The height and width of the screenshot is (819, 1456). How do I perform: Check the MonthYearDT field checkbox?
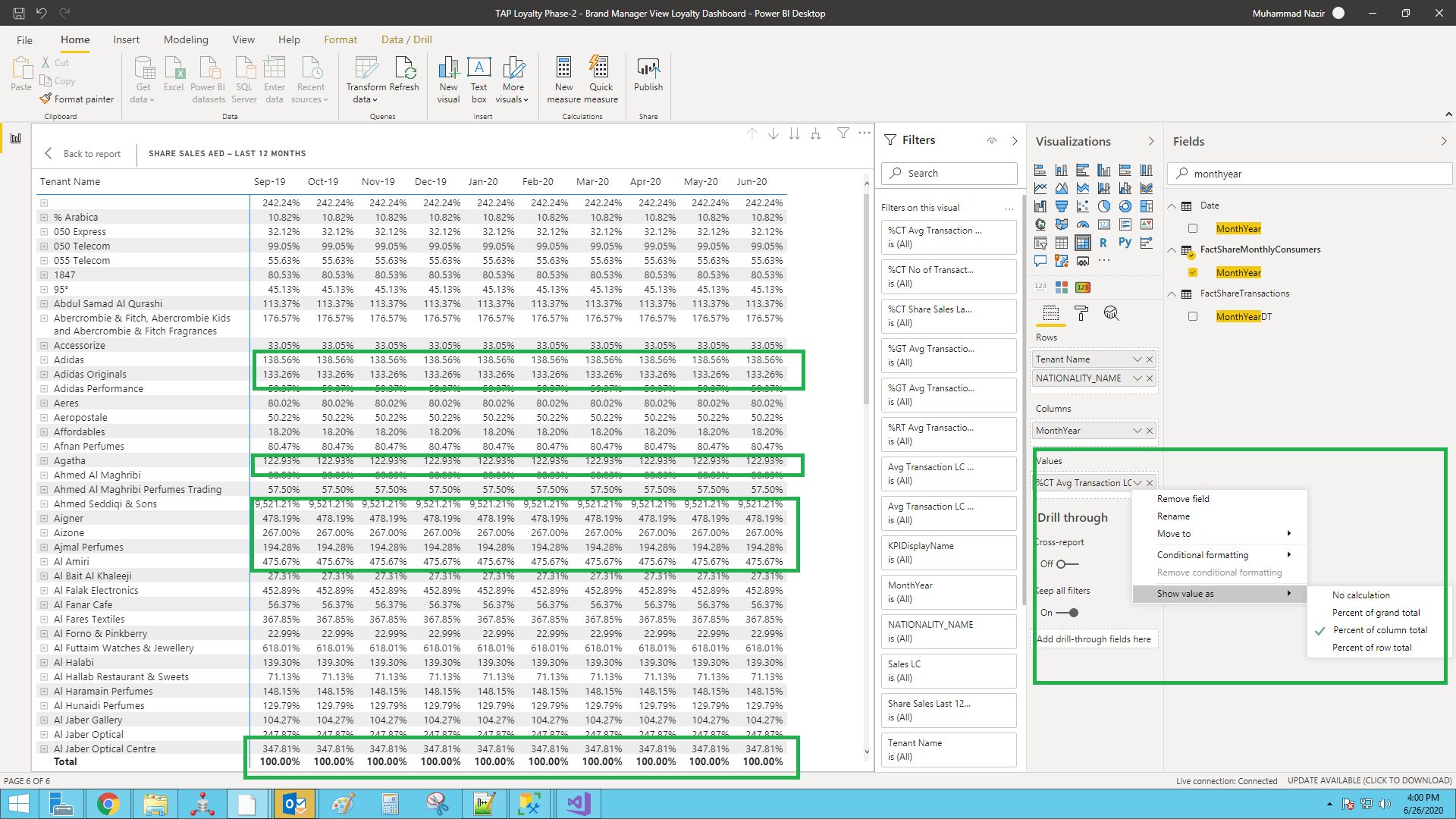click(1193, 316)
